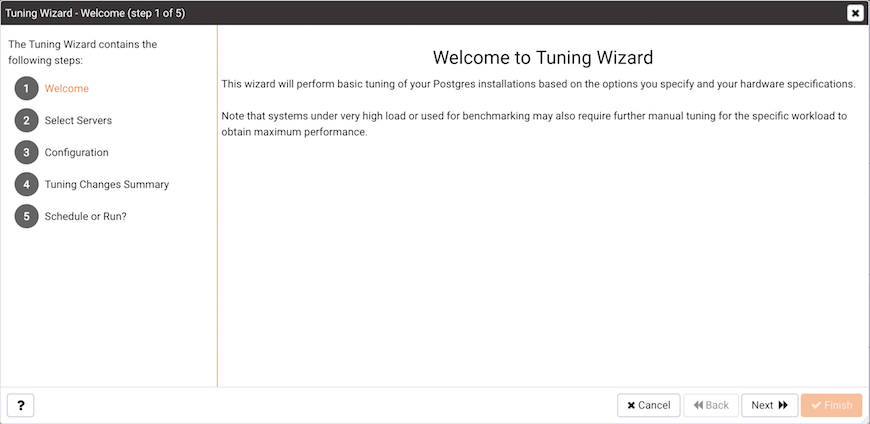Click the 'This wizard will perform basic tuning' sentence
The width and height of the screenshot is (870, 424).
click(x=539, y=84)
